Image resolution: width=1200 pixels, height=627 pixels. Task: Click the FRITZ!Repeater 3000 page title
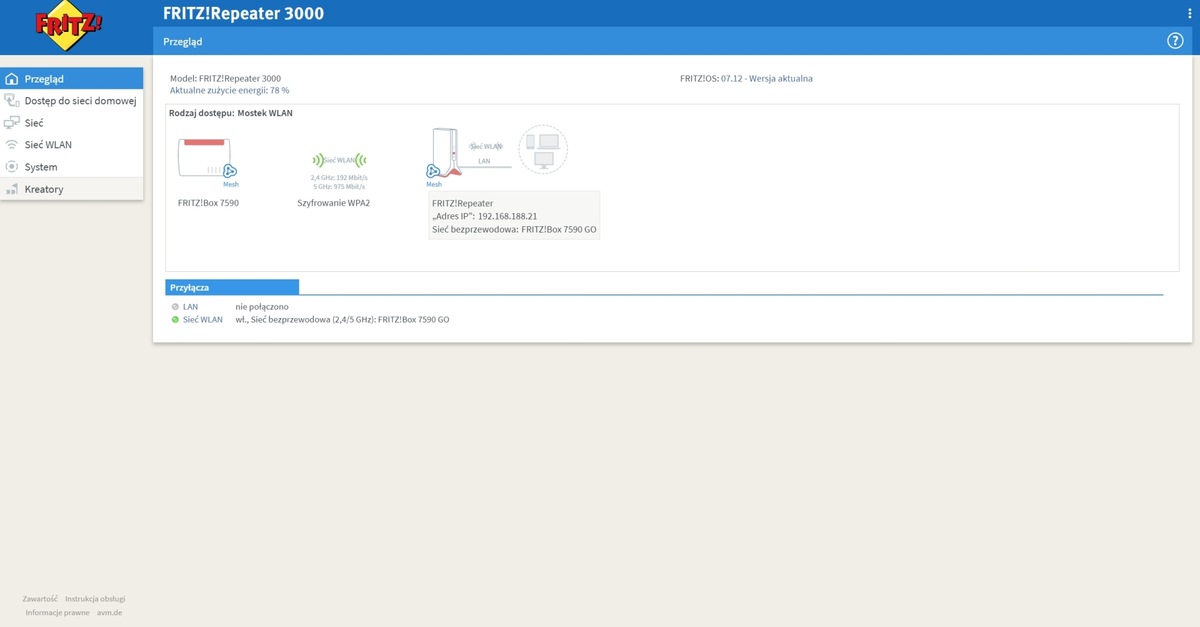pyautogui.click(x=243, y=14)
